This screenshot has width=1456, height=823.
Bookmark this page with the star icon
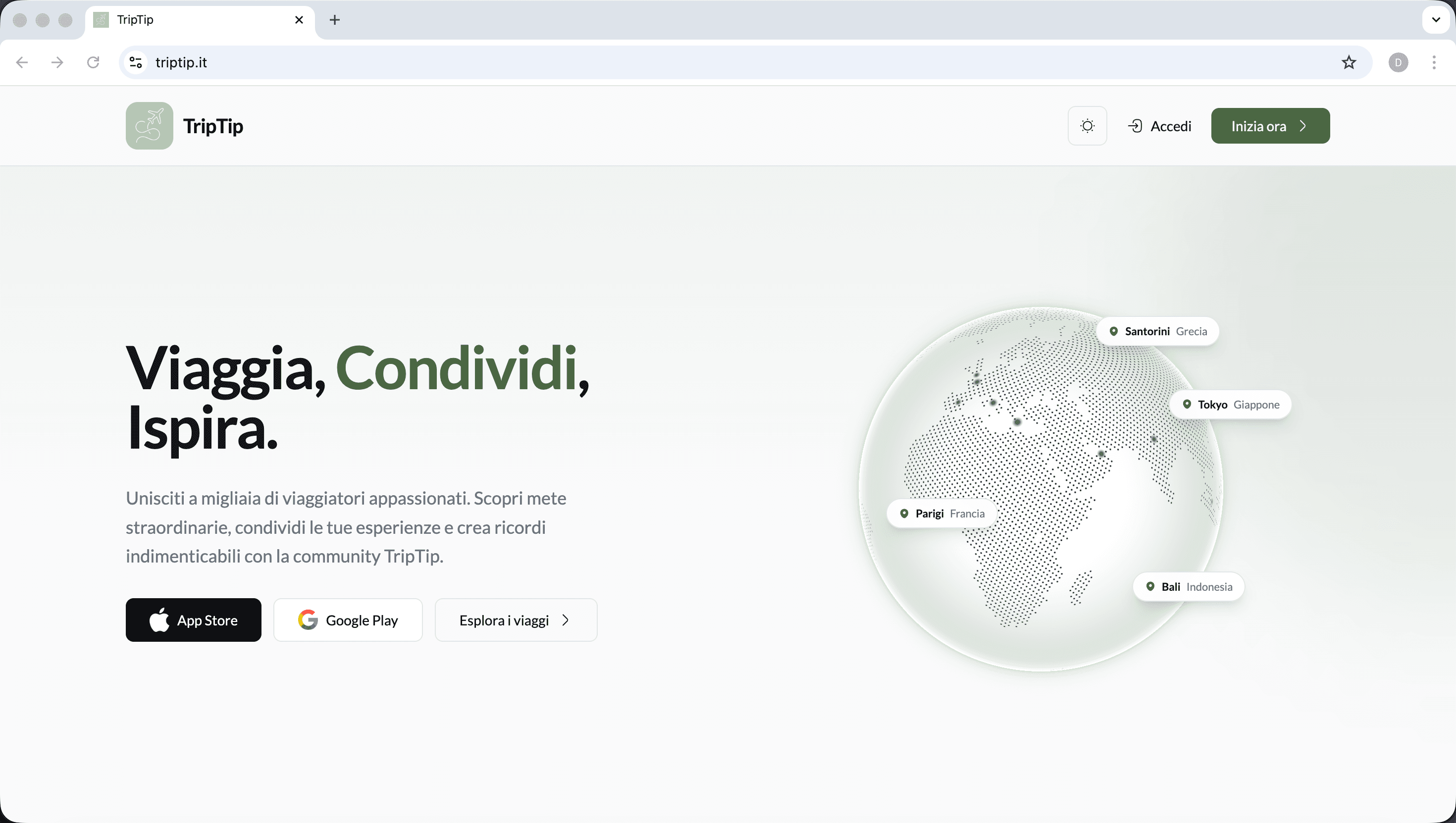(1349, 62)
